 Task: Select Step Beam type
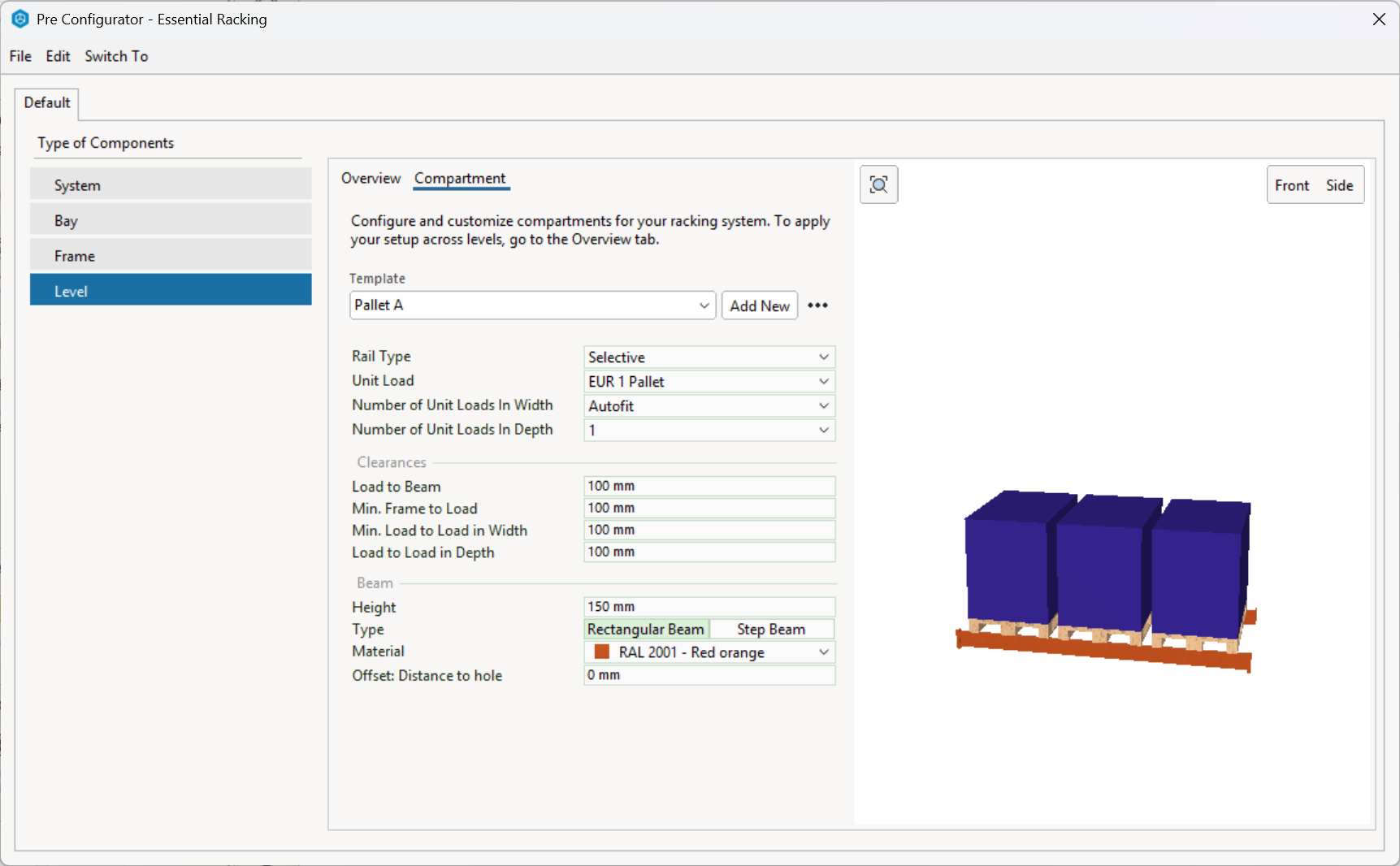770,630
